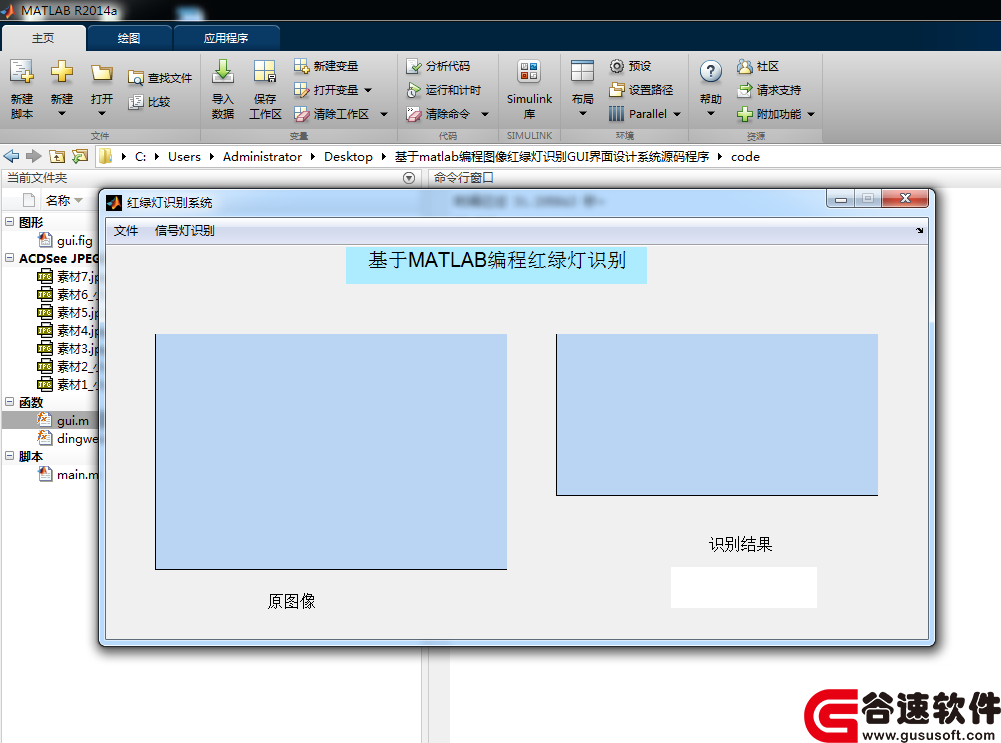Expand the Clear Commands dropdown arrow
The height and width of the screenshot is (743, 1001).
tap(485, 114)
